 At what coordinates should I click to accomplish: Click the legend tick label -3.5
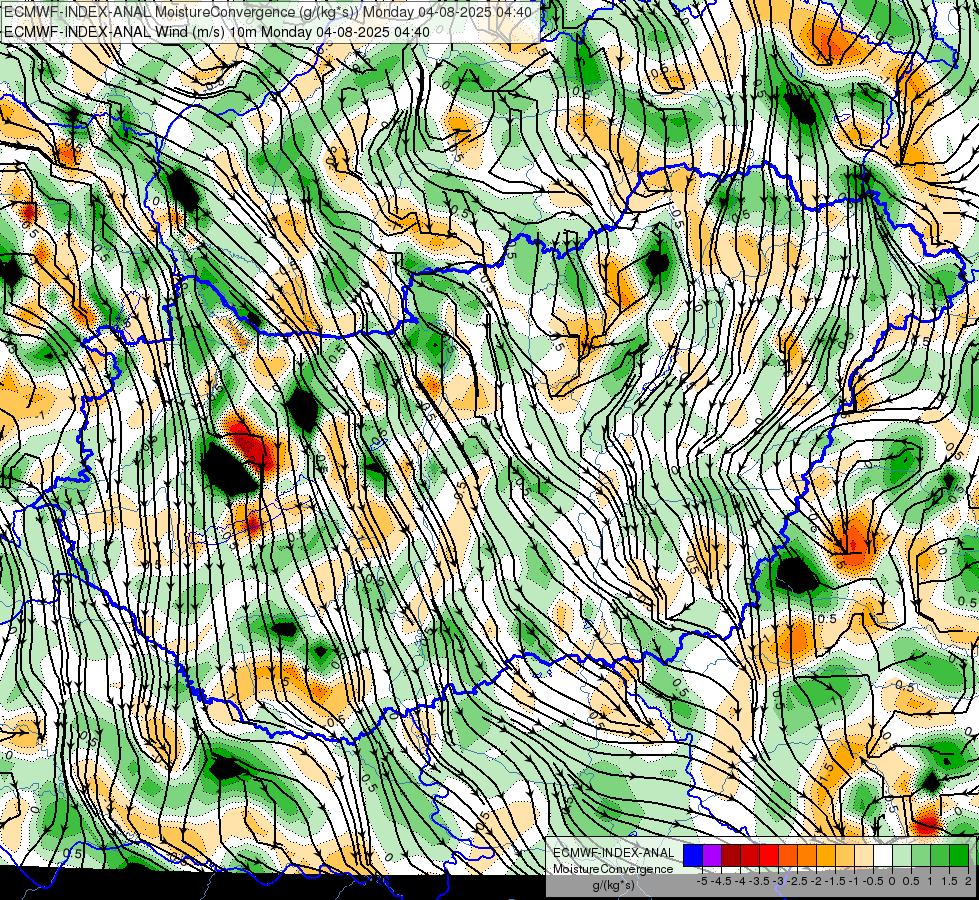point(759,881)
